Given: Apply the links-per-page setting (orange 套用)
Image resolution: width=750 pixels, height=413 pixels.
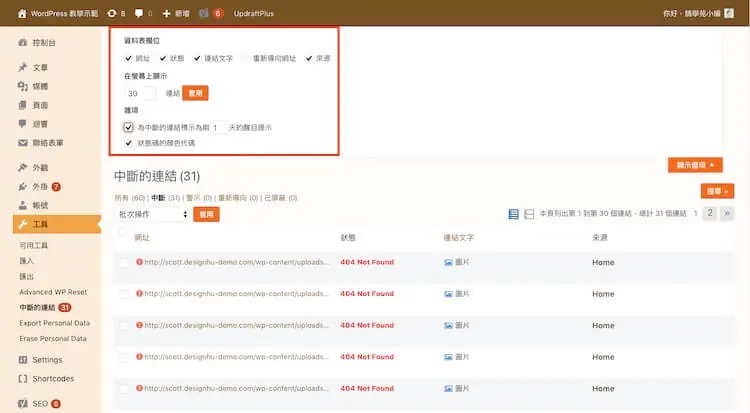Looking at the screenshot, I should click(195, 93).
